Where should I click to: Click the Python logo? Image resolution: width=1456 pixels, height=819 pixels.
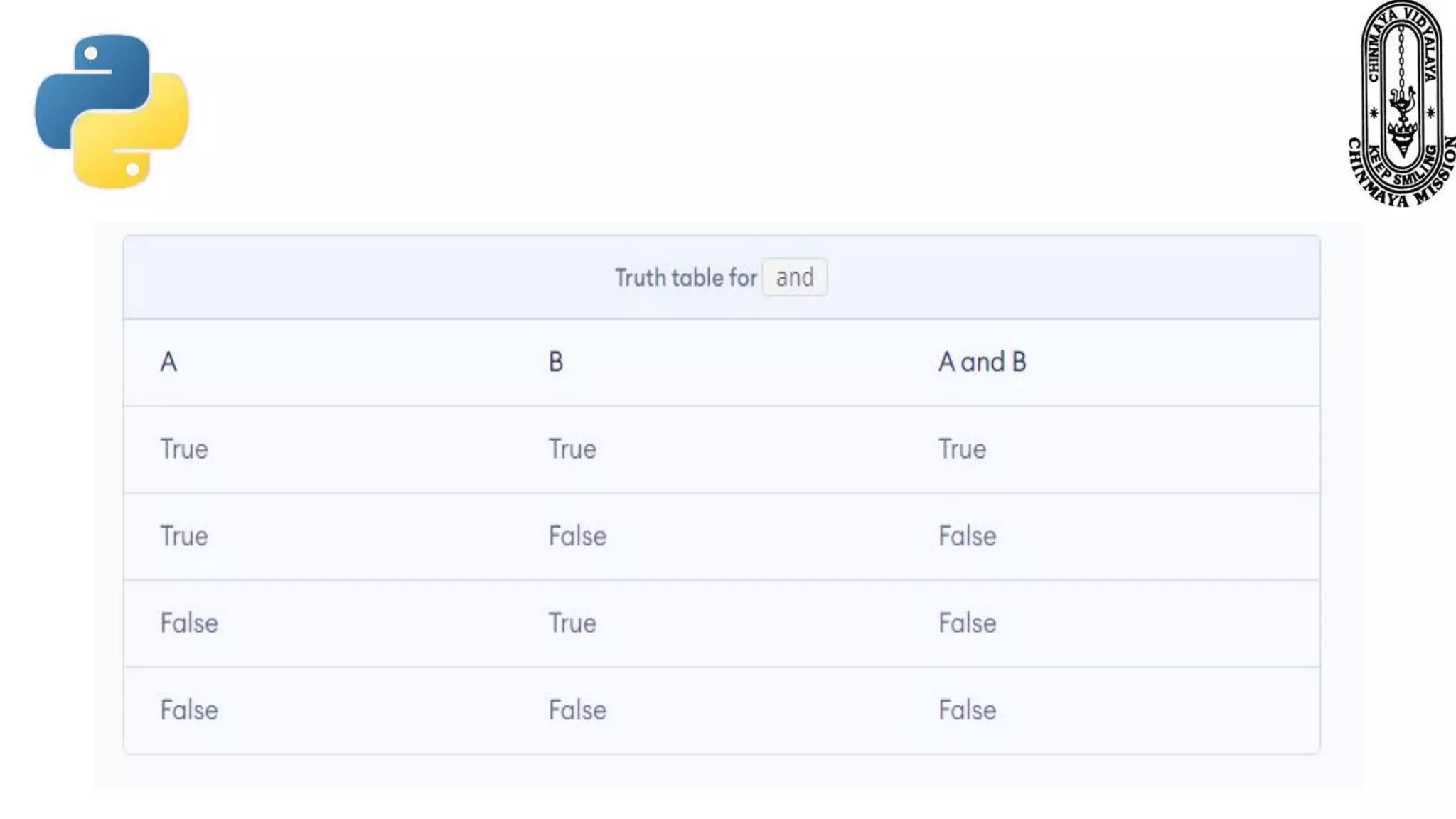pos(112,112)
